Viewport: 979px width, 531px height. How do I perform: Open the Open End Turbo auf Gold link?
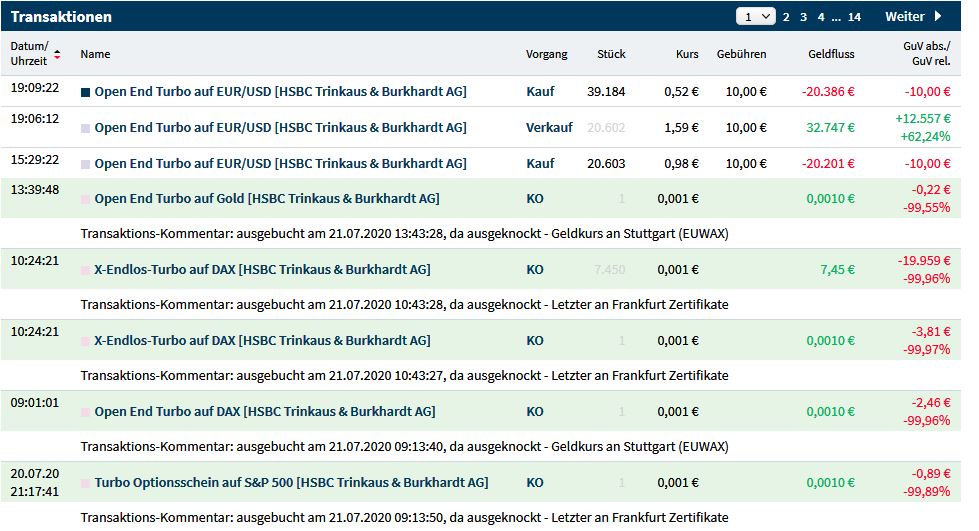[x=266, y=199]
